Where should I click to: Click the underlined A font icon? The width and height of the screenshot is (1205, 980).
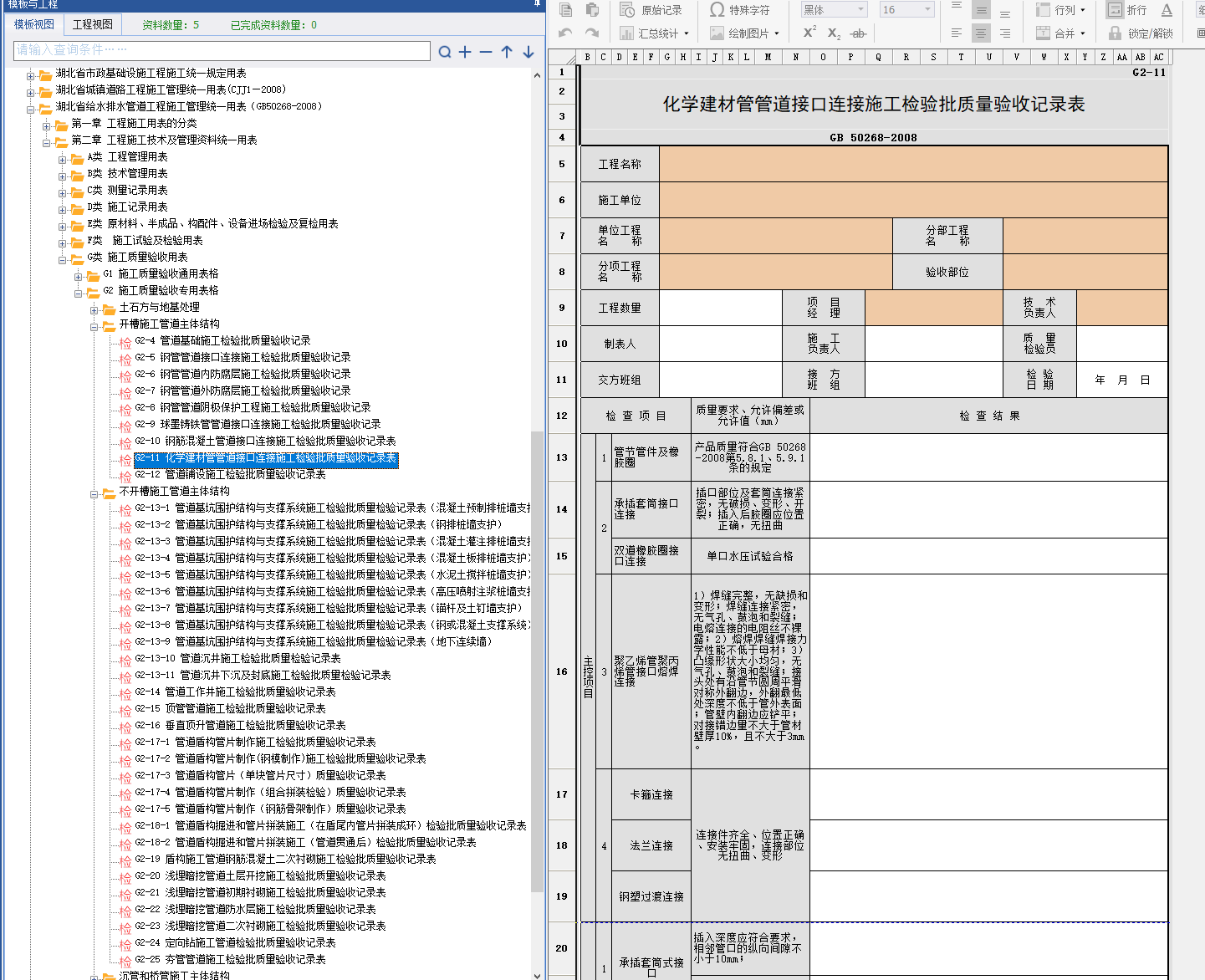(x=1167, y=10)
